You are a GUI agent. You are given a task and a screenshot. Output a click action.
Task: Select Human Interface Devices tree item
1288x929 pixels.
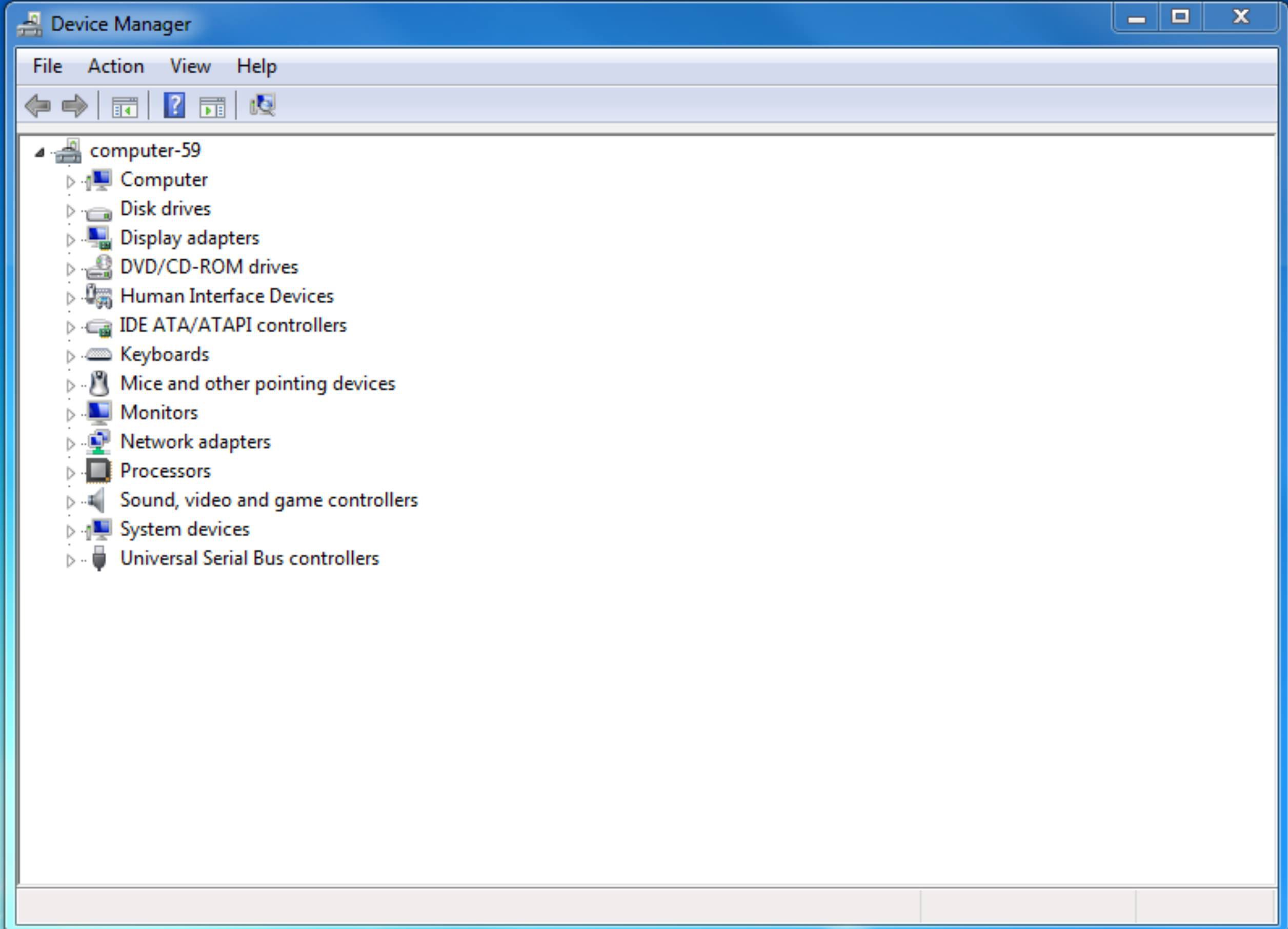click(x=227, y=296)
